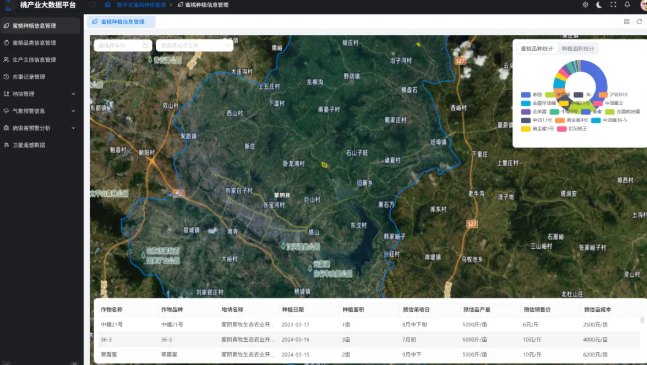Click the table vertical scrollbar

pos(642,320)
